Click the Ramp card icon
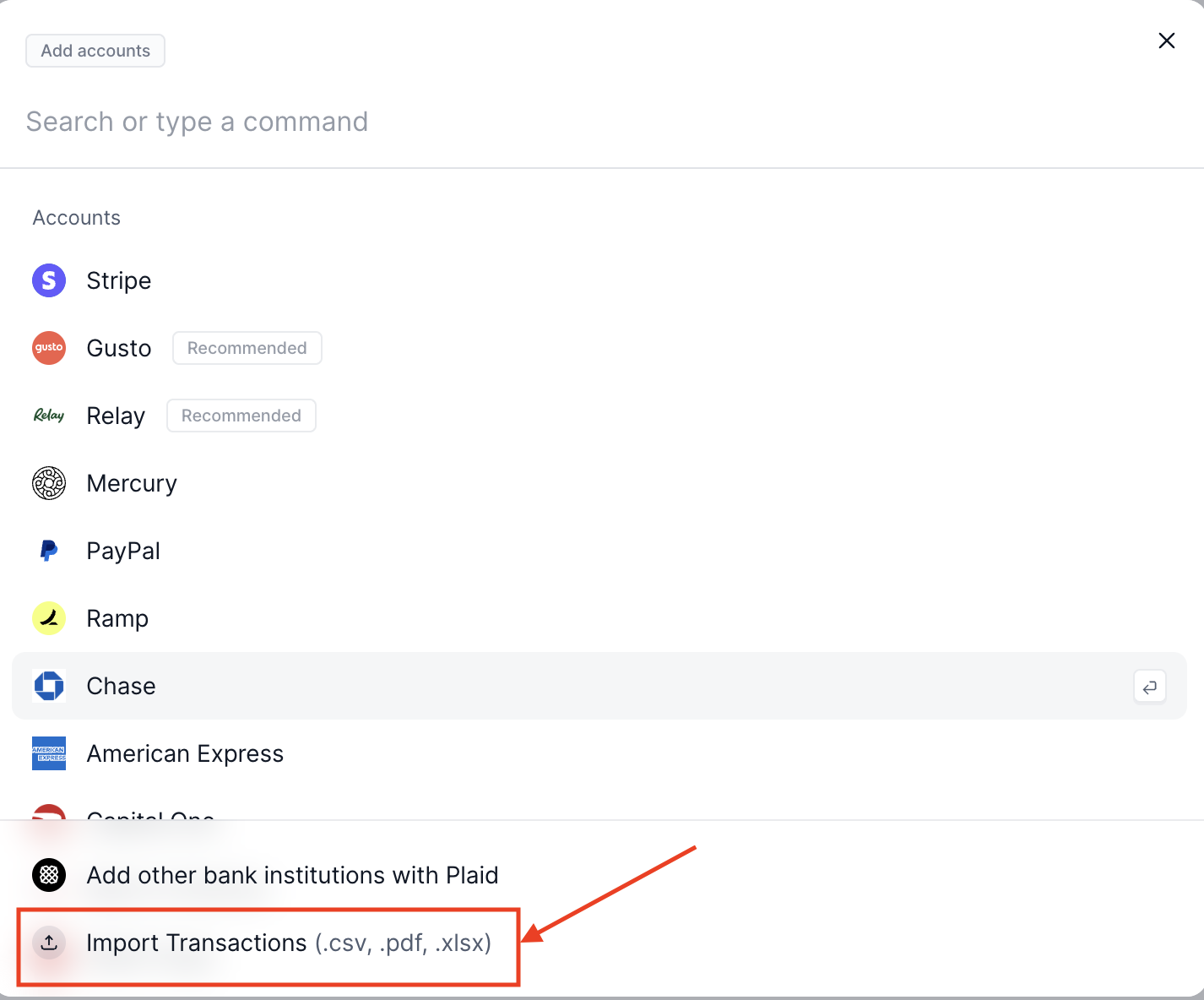Screen dimensions: 1204x1000 (48, 618)
